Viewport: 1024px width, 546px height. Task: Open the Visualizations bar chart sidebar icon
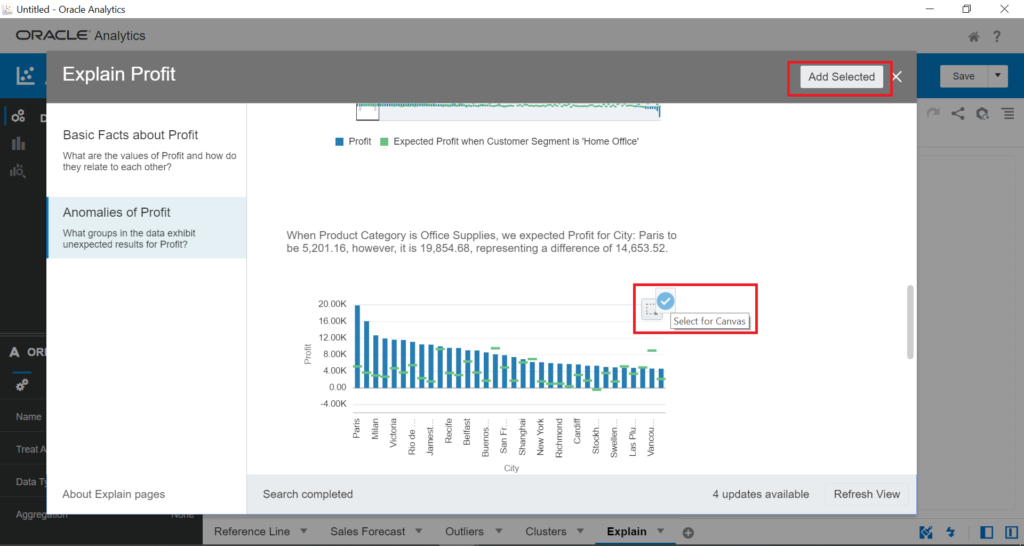click(18, 144)
